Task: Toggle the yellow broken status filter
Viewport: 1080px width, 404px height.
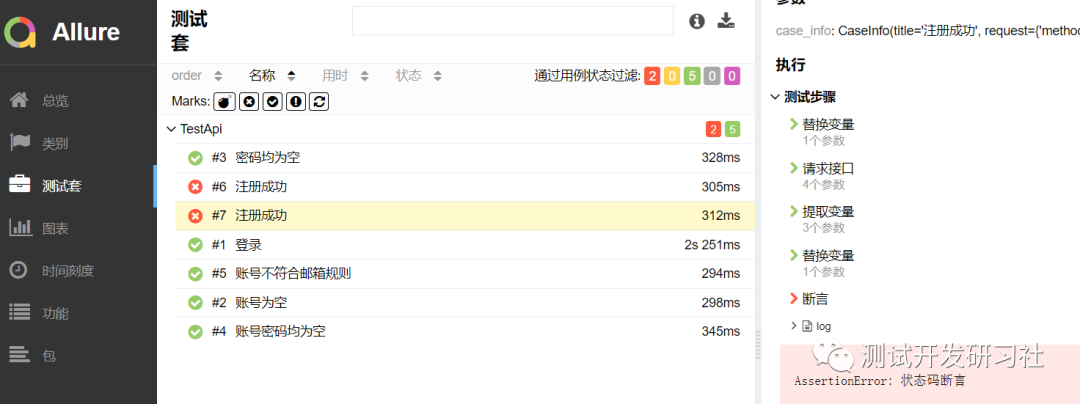Action: [x=672, y=76]
